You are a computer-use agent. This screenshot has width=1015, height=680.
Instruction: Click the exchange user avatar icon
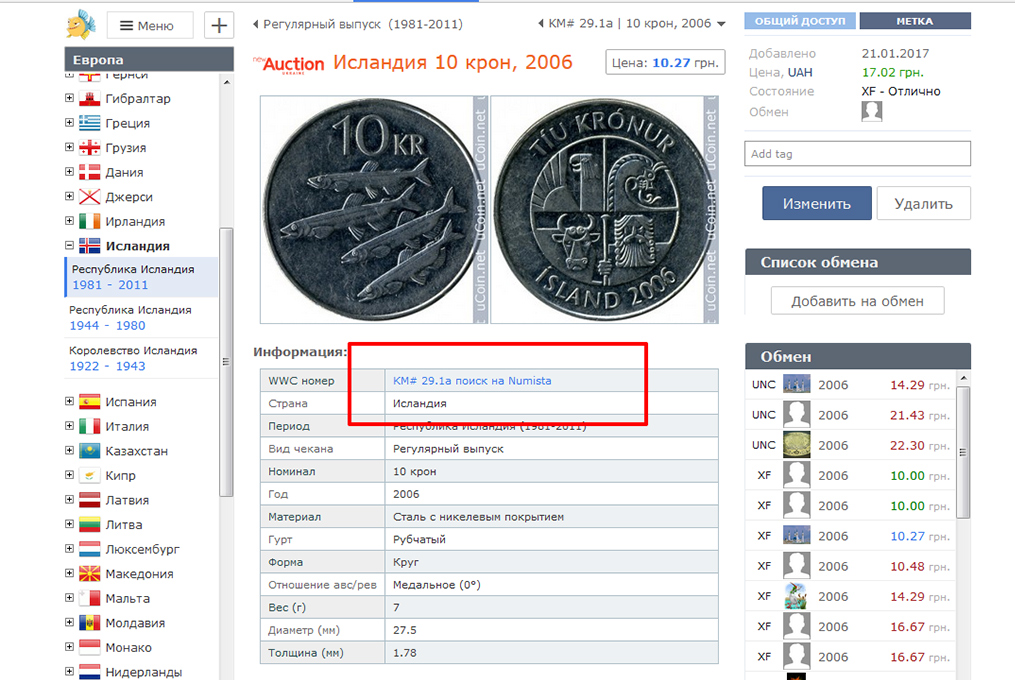click(872, 111)
